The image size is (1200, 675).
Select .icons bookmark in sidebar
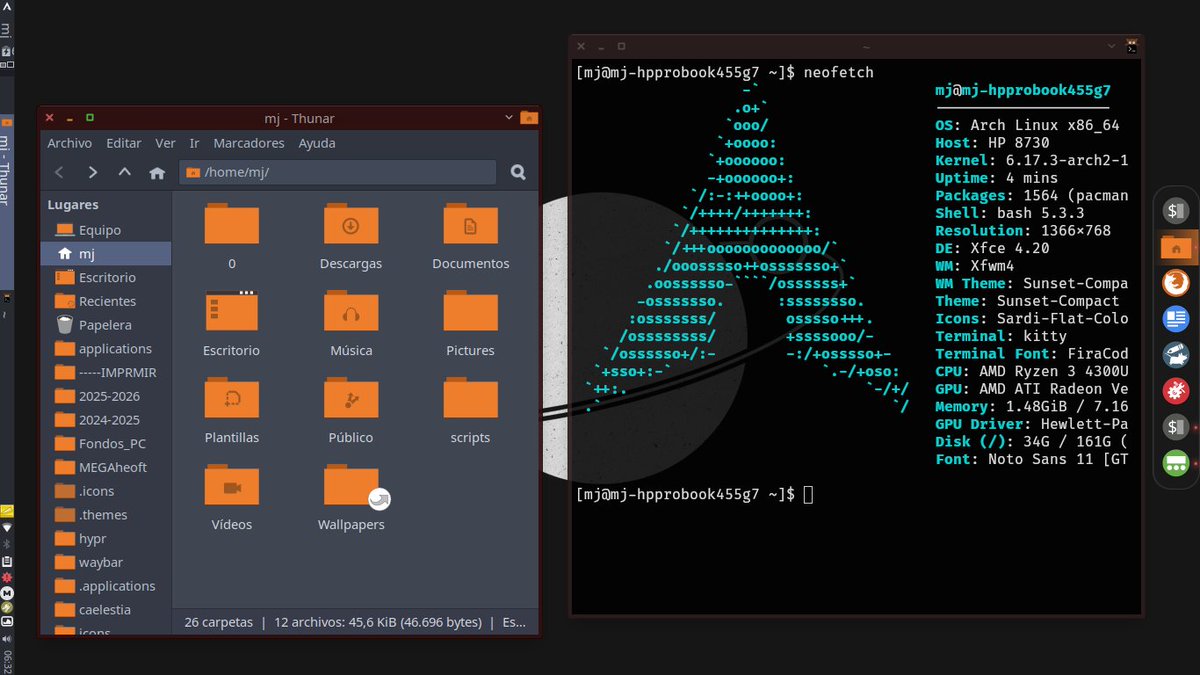106,491
